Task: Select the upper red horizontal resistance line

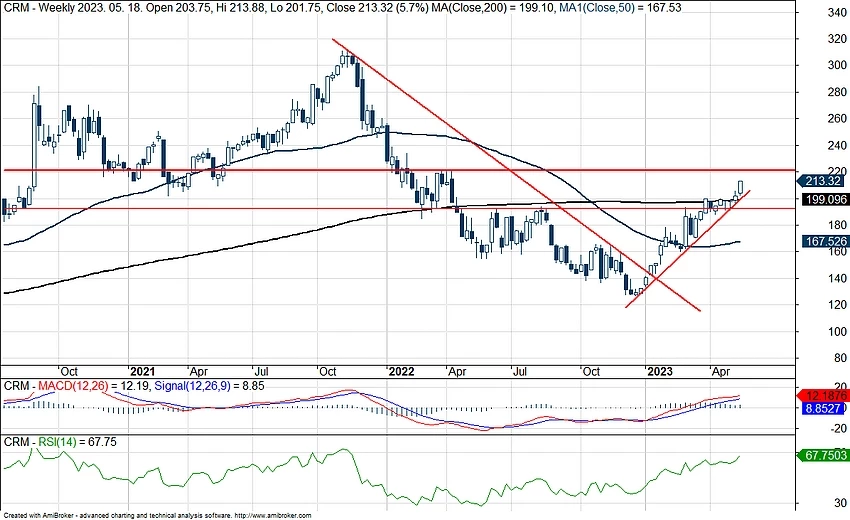Action: (300, 170)
